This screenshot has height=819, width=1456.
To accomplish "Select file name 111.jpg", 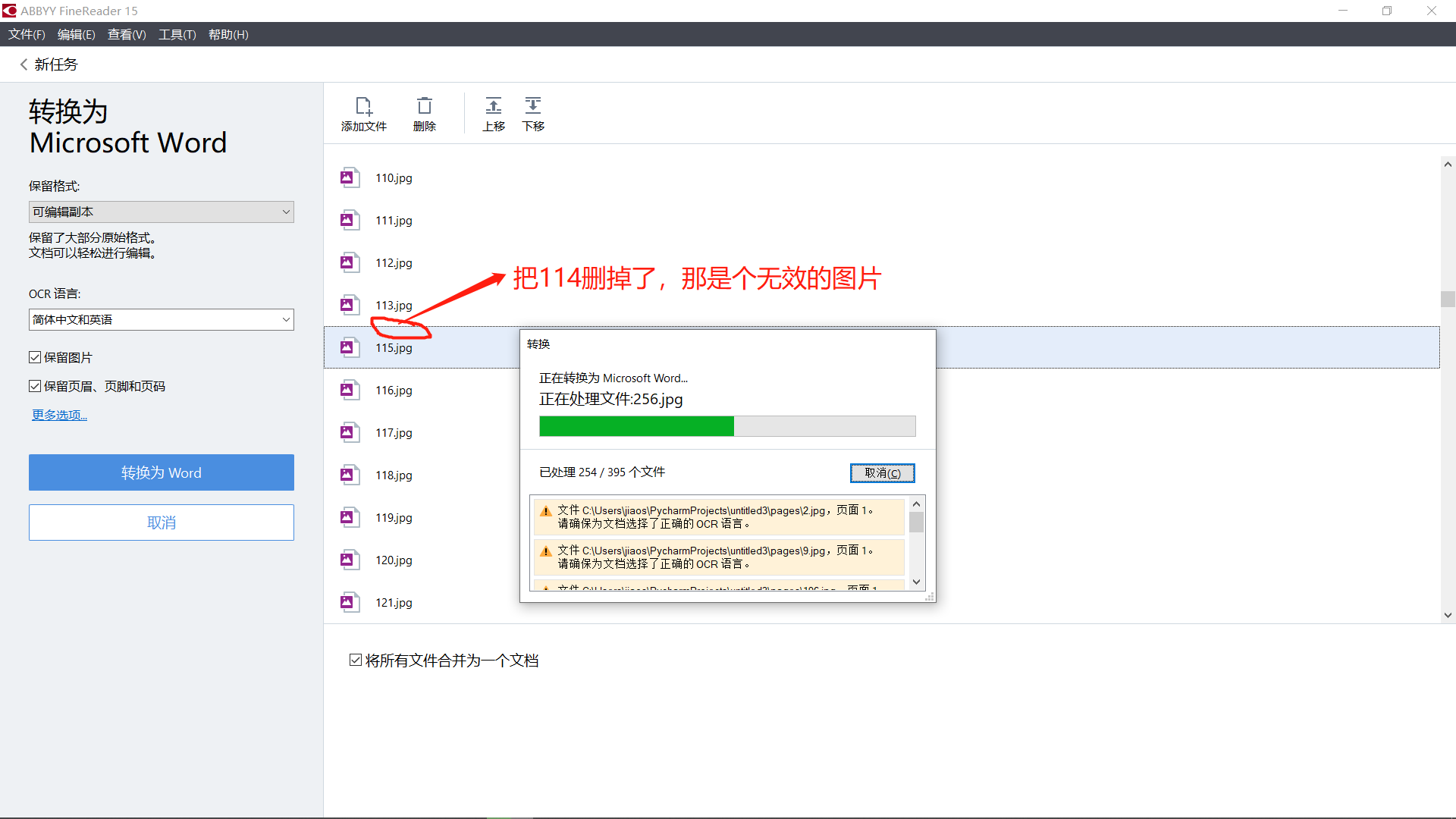I will coord(394,221).
